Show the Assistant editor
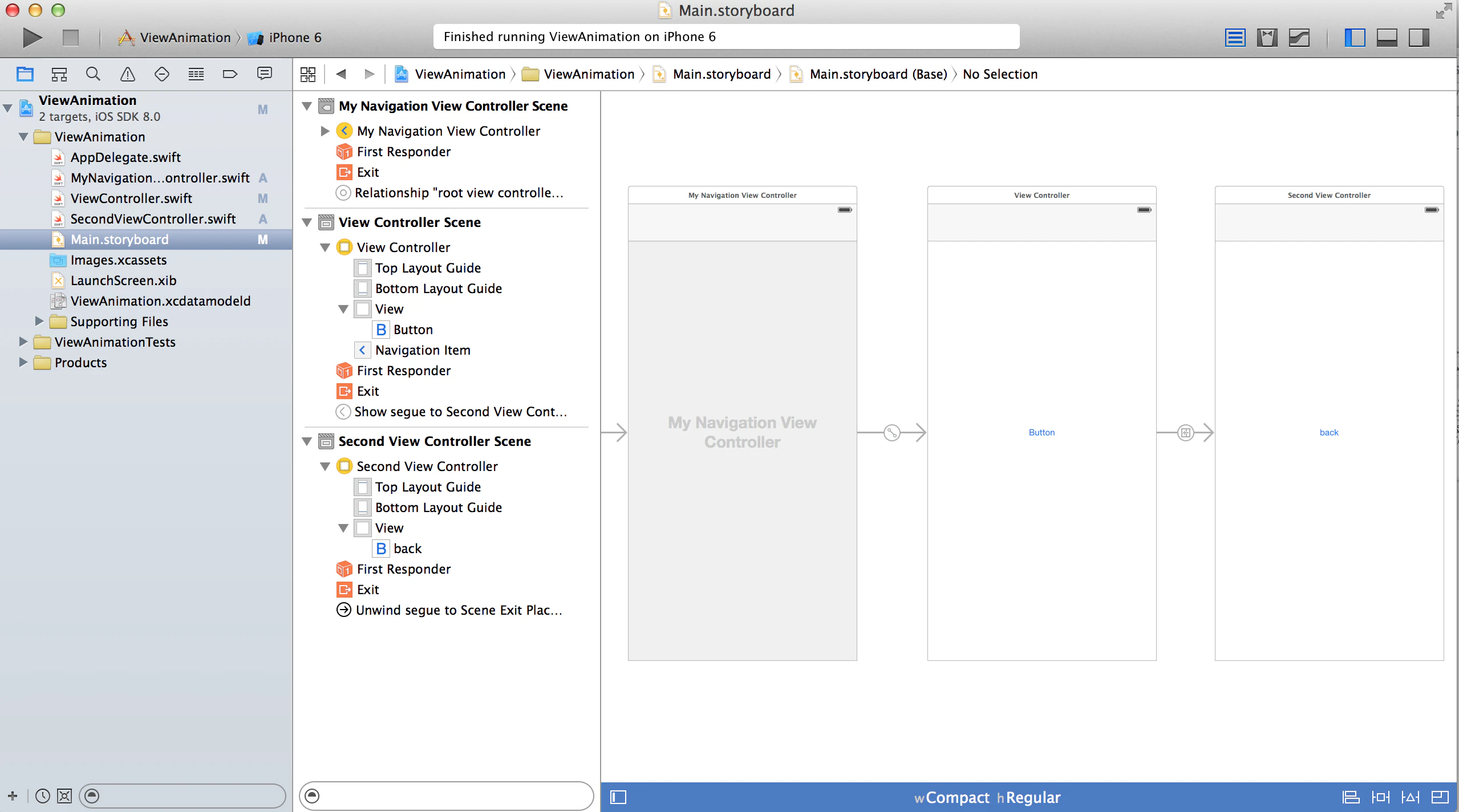The image size is (1459, 812). tap(1267, 38)
